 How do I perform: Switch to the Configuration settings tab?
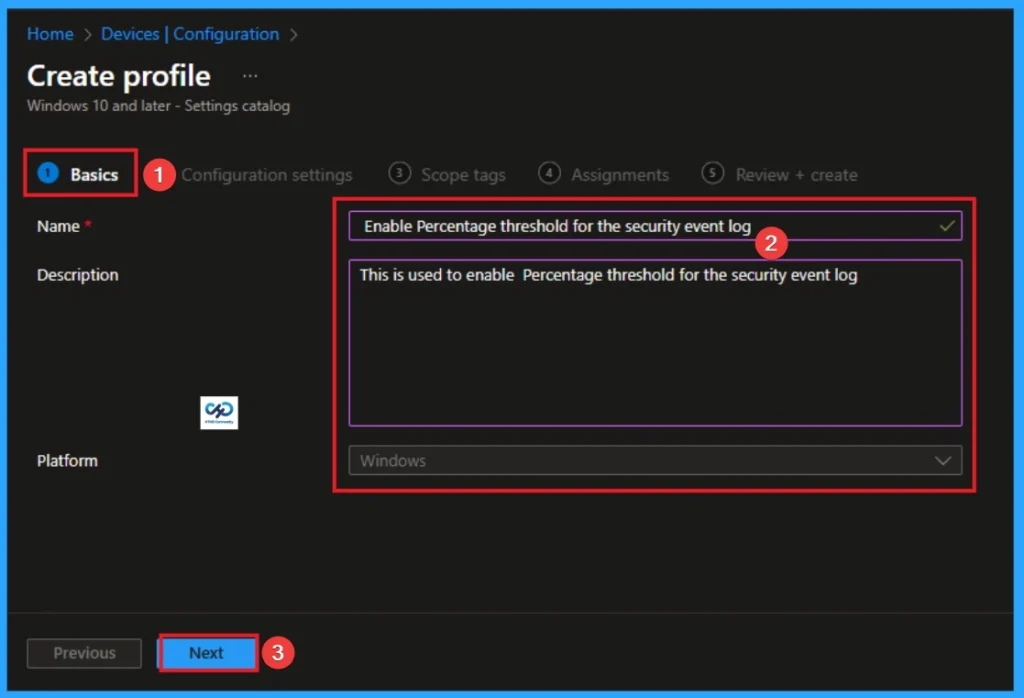click(267, 174)
